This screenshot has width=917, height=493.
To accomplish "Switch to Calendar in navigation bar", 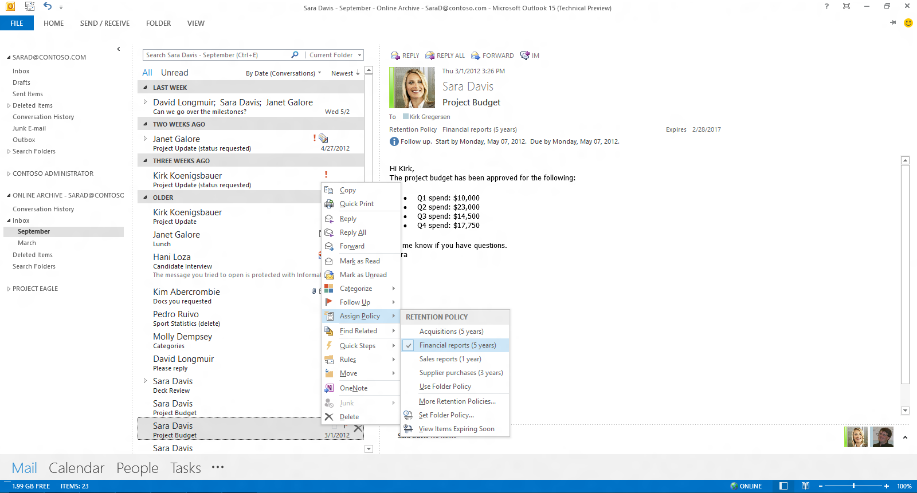I will [x=76, y=468].
